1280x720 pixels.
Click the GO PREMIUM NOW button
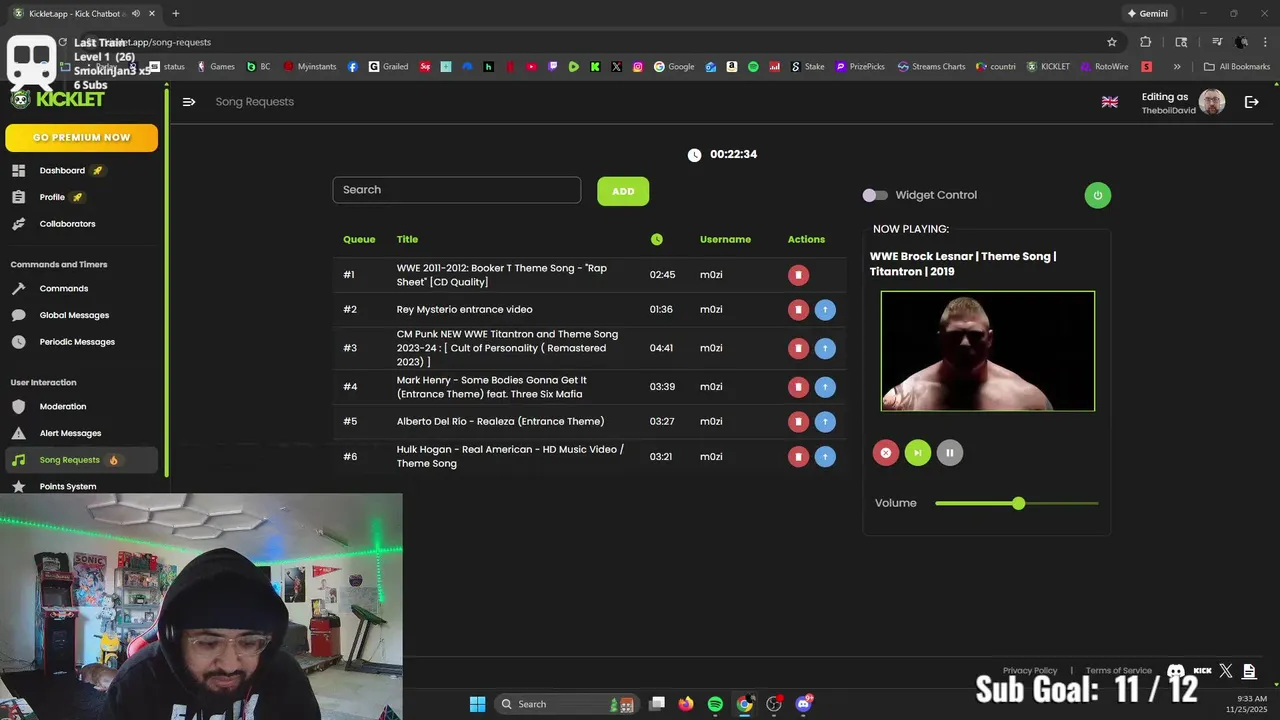(82, 138)
